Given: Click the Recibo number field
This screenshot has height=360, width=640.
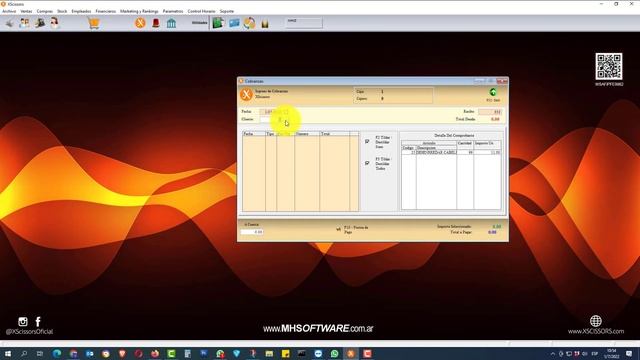Looking at the screenshot, I should pyautogui.click(x=490, y=111).
